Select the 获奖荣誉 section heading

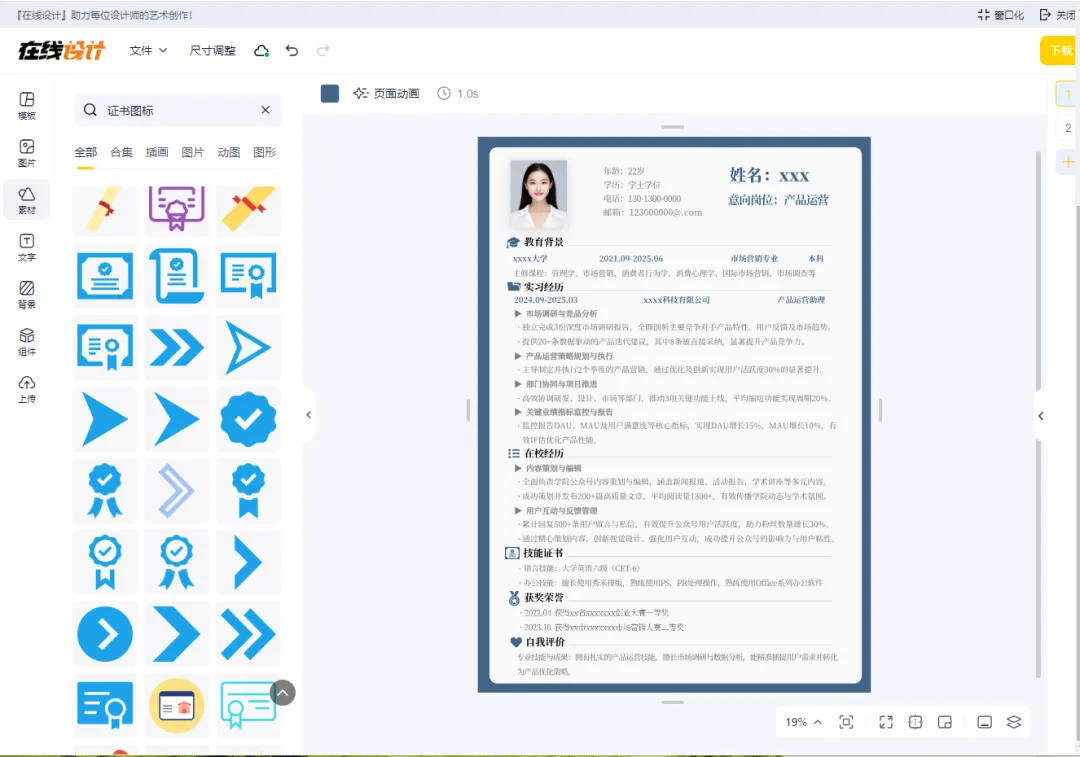click(544, 597)
